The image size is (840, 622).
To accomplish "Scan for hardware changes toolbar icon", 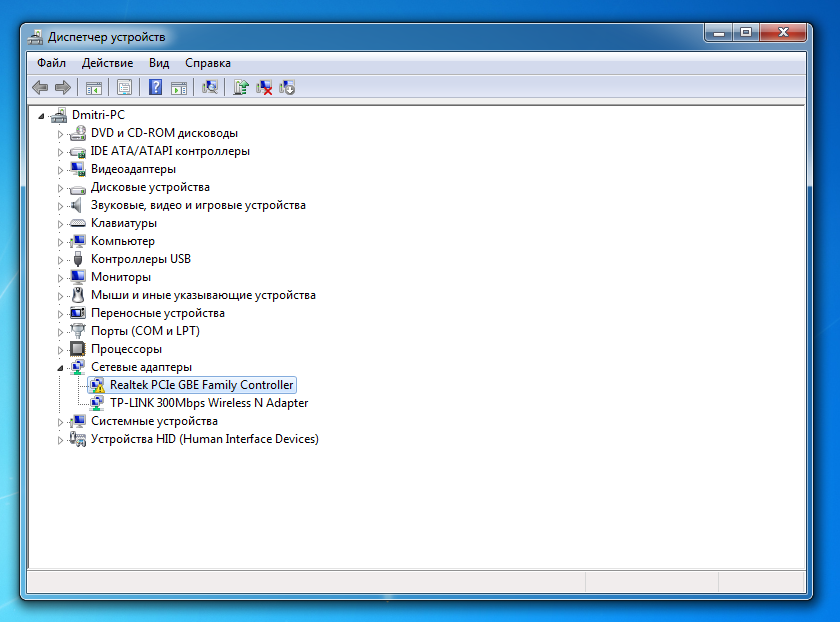I will click(209, 87).
